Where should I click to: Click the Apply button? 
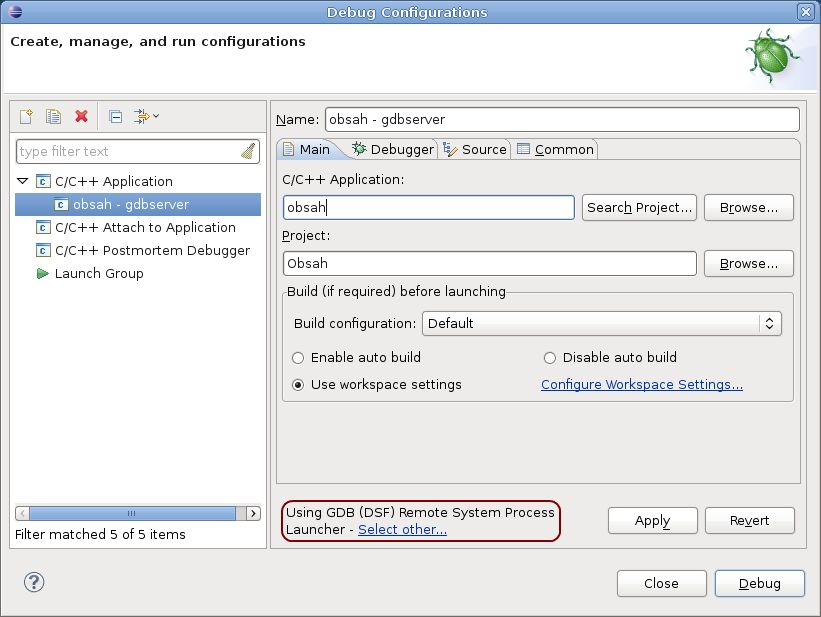point(652,521)
